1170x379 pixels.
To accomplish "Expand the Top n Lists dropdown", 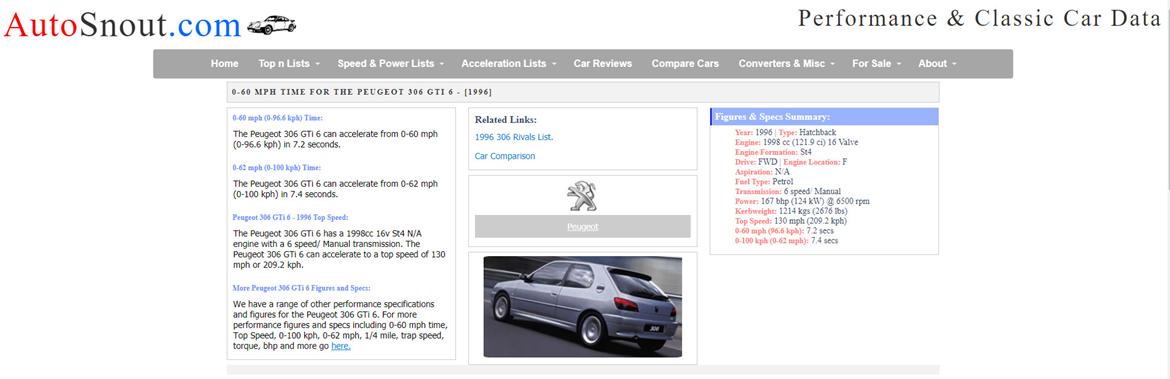I will tap(289, 63).
